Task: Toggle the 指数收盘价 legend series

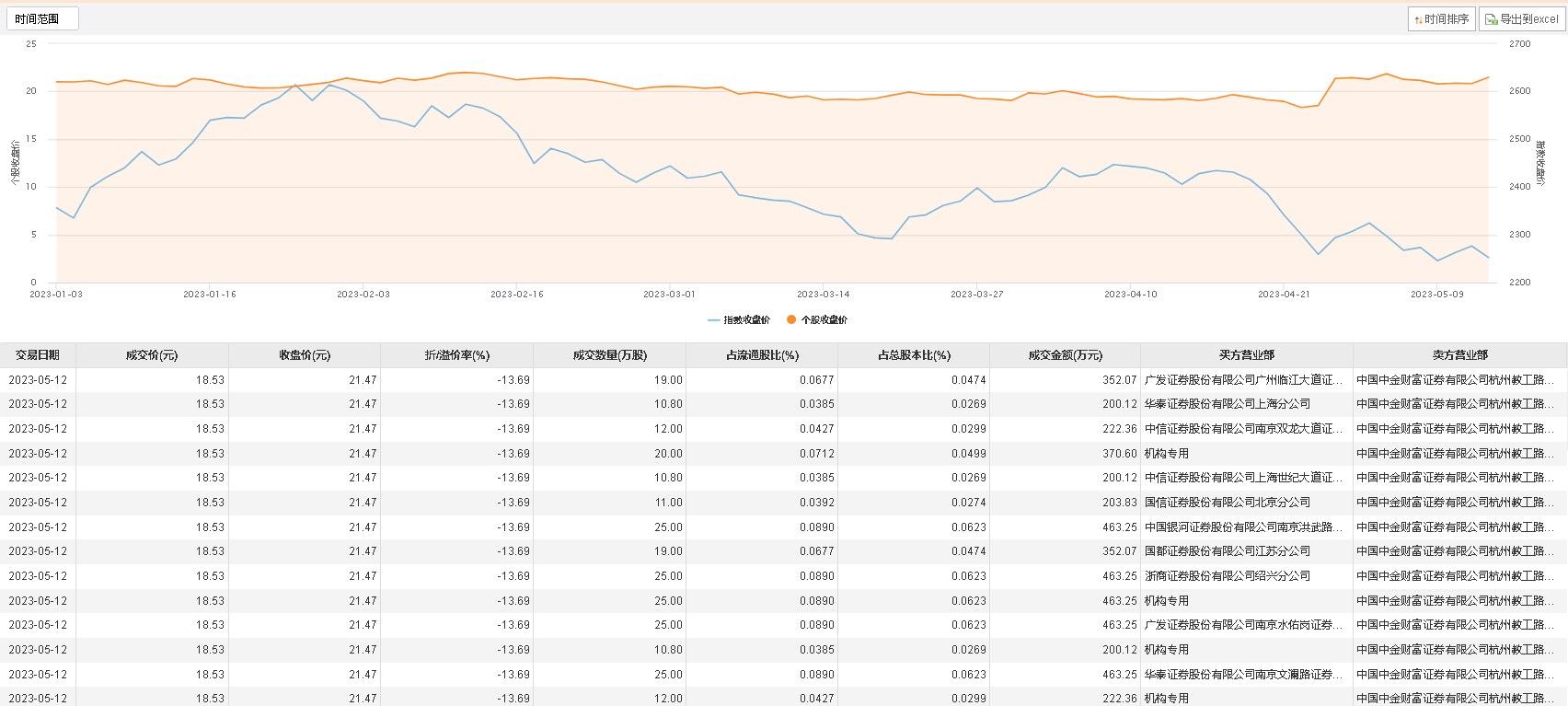Action: pyautogui.click(x=739, y=320)
